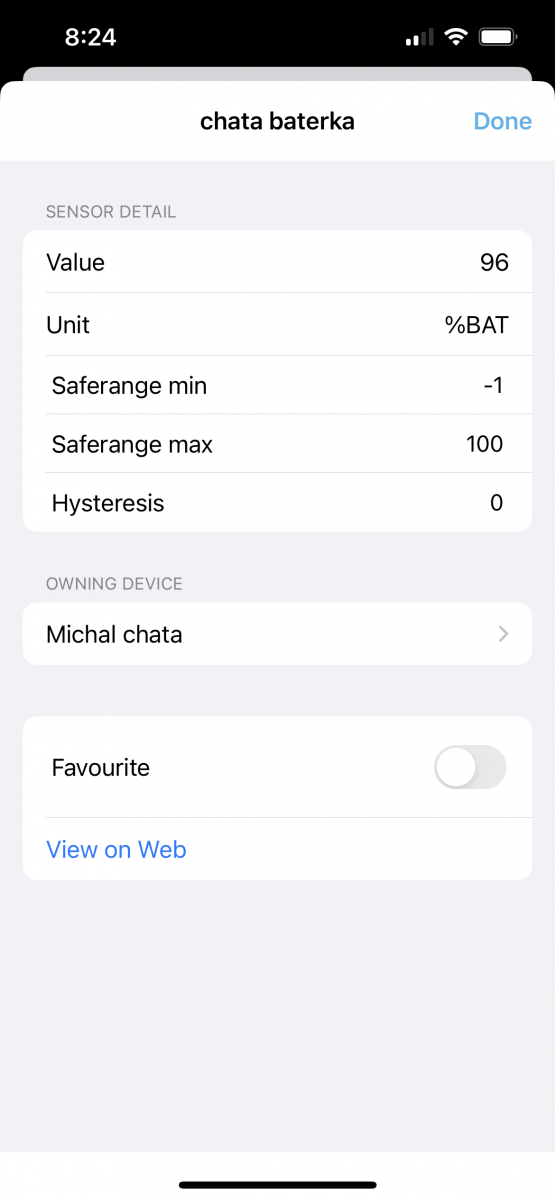The width and height of the screenshot is (555, 1200).
Task: Tap the home indicator bar
Action: 277,1185
